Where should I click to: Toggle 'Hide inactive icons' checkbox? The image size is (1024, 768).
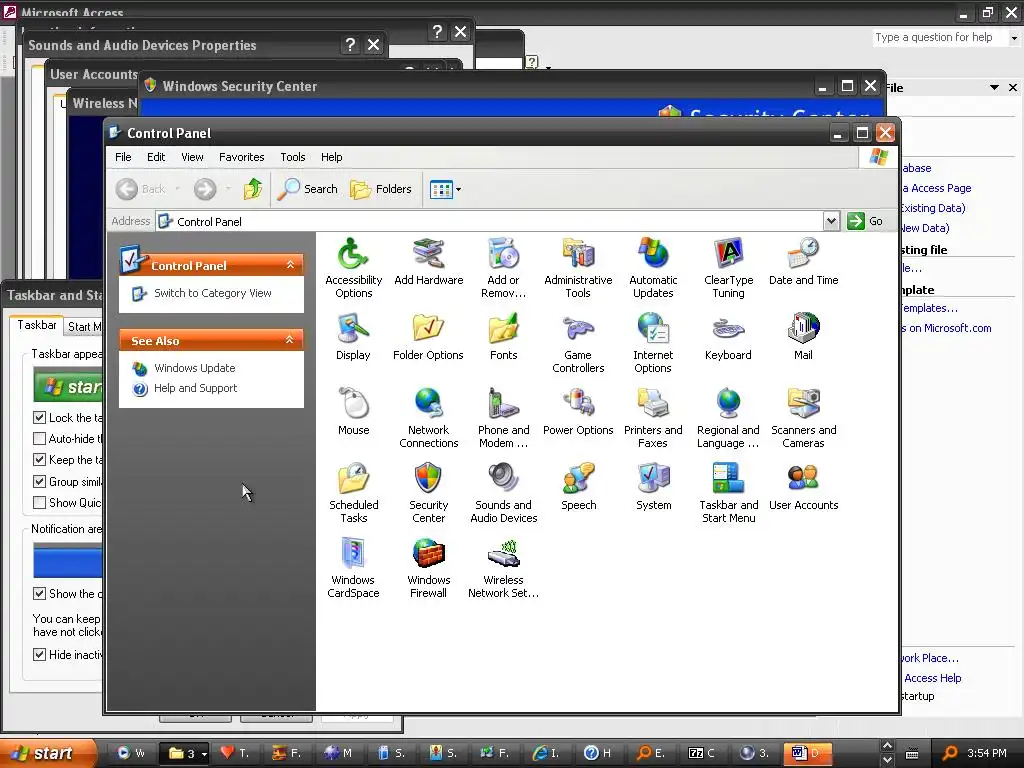39,654
